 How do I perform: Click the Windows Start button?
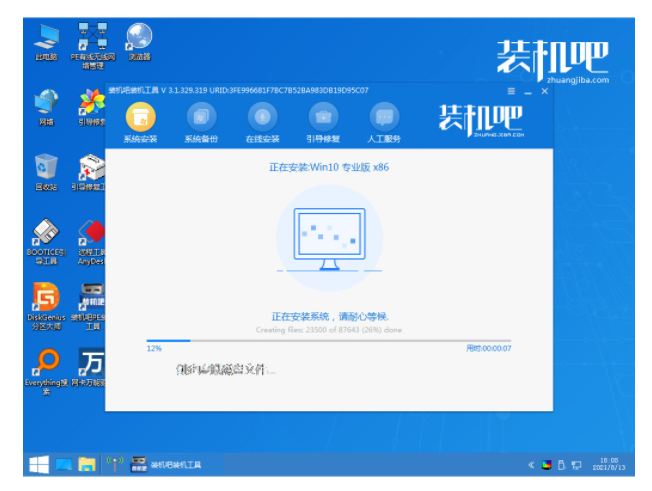(39, 464)
